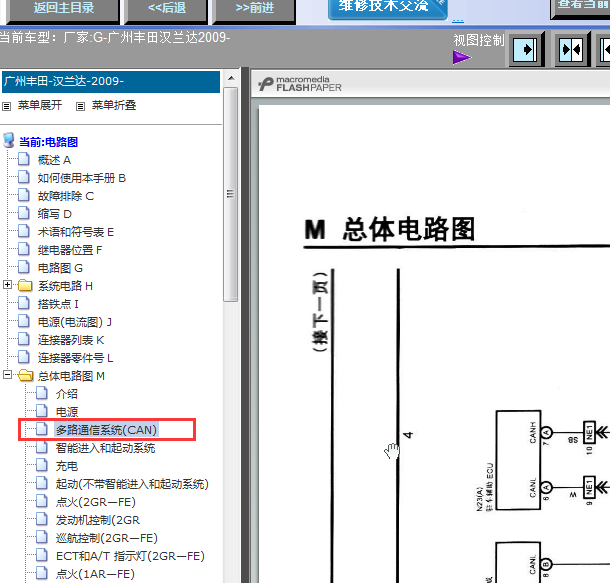Image resolution: width=610 pixels, height=583 pixels.
Task: Open 连接器零件号 L
Action: [x=75, y=358]
